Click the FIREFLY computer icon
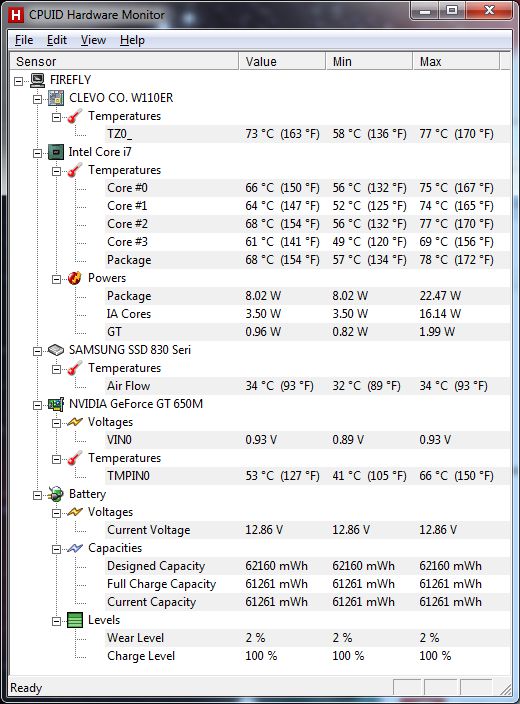520x704 pixels. pos(38,80)
